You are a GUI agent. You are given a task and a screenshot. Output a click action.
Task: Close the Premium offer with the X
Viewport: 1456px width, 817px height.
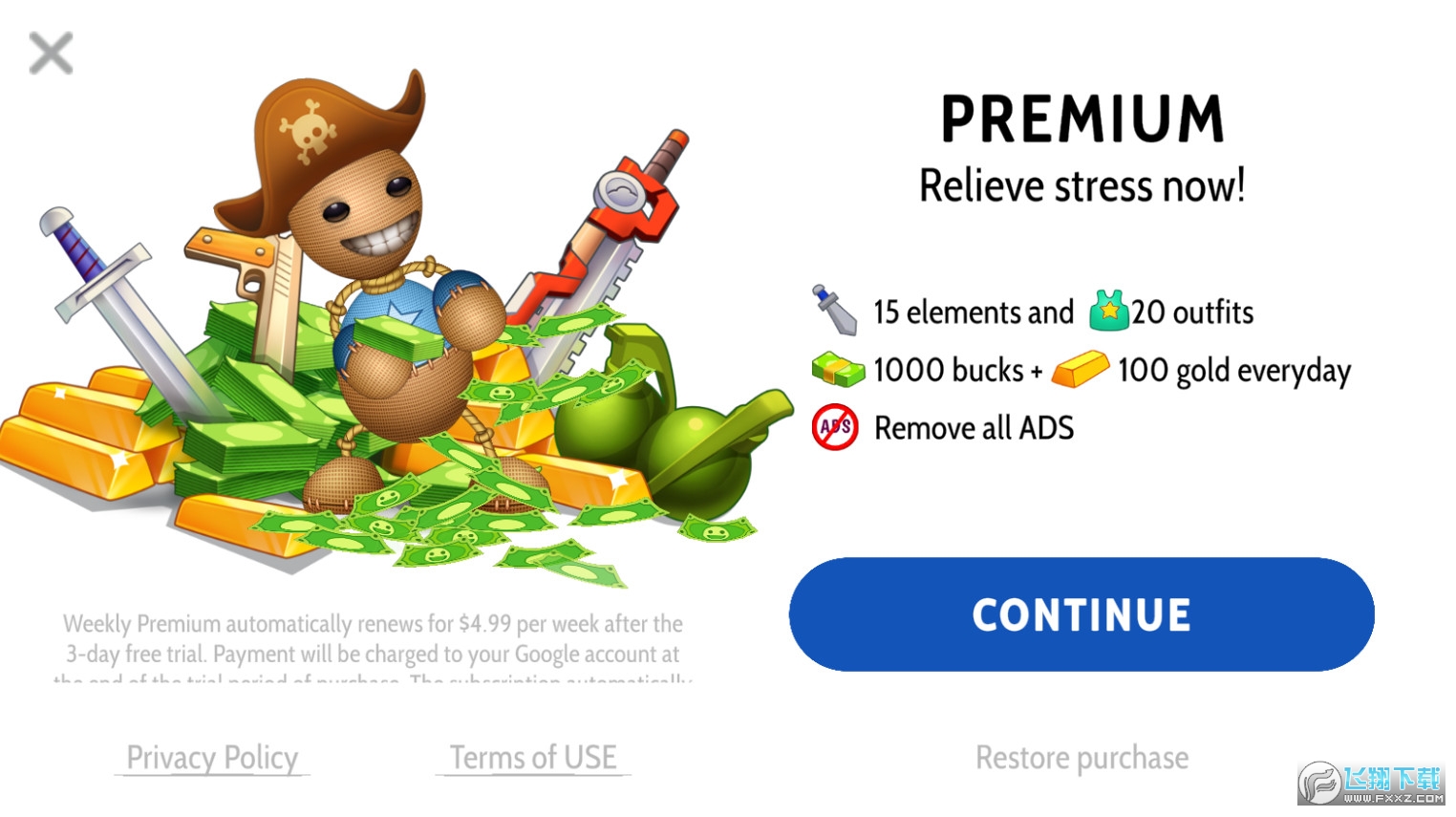tap(51, 54)
